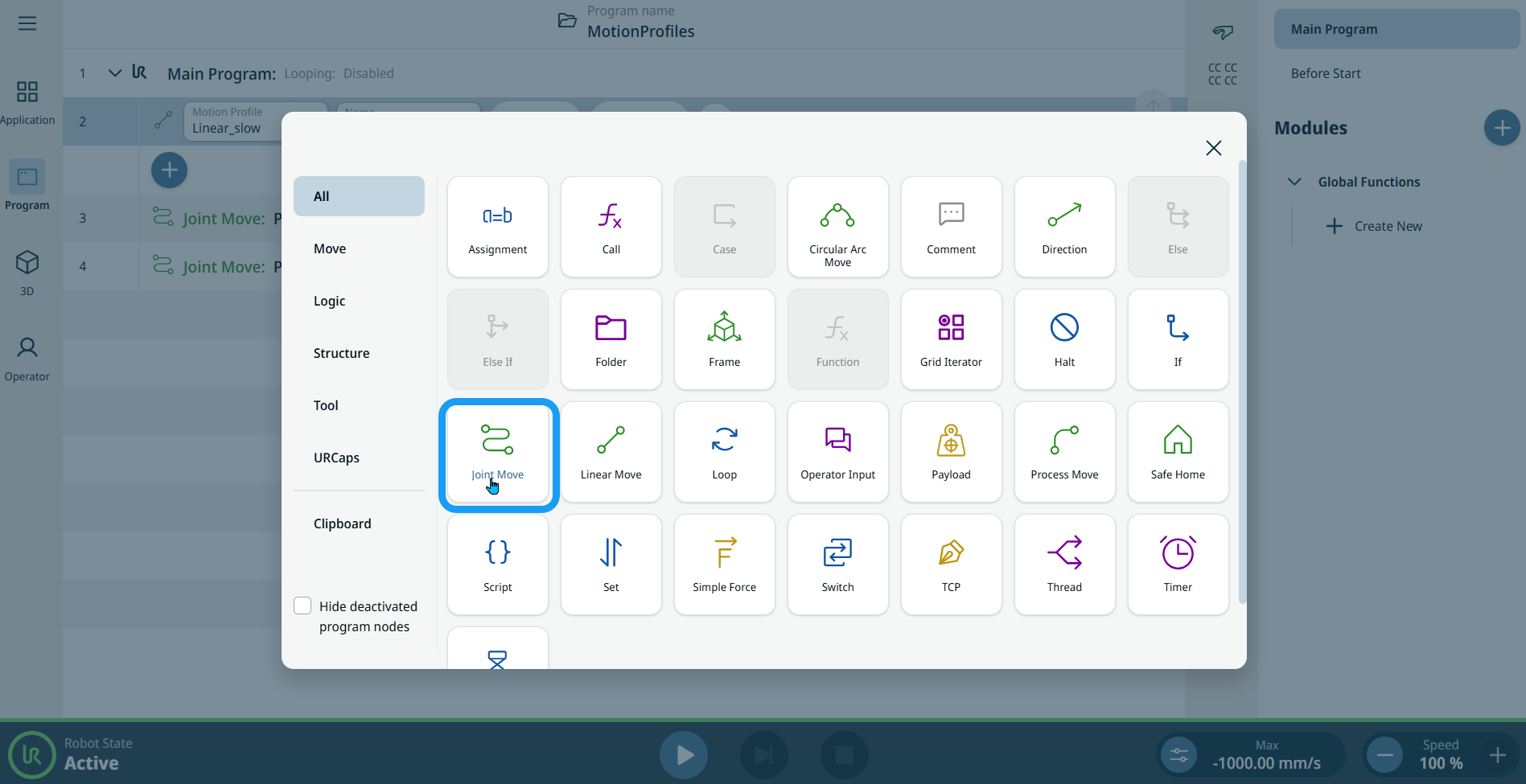Switch to the URCaps category
Screen dimensions: 1526x784
[x=336, y=458]
